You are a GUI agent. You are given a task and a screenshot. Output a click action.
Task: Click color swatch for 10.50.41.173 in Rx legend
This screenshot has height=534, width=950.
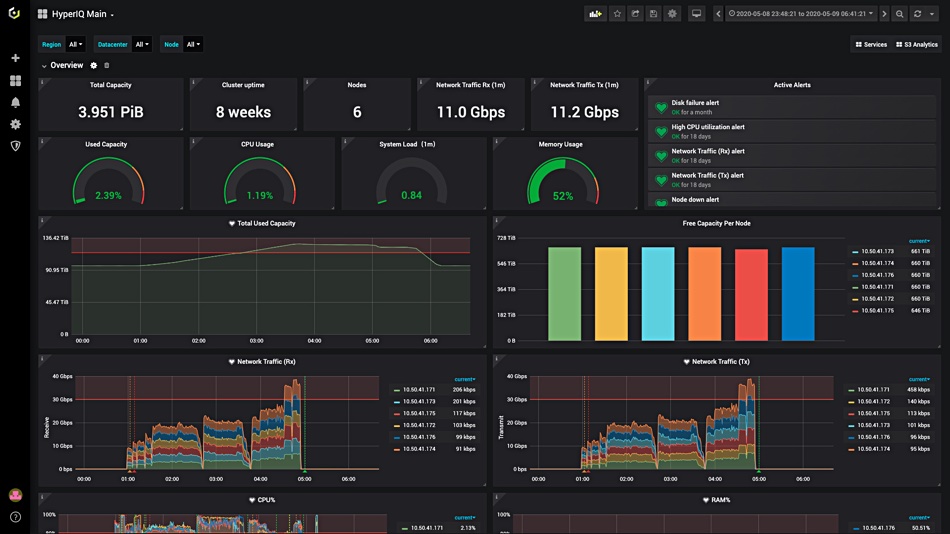click(x=397, y=402)
